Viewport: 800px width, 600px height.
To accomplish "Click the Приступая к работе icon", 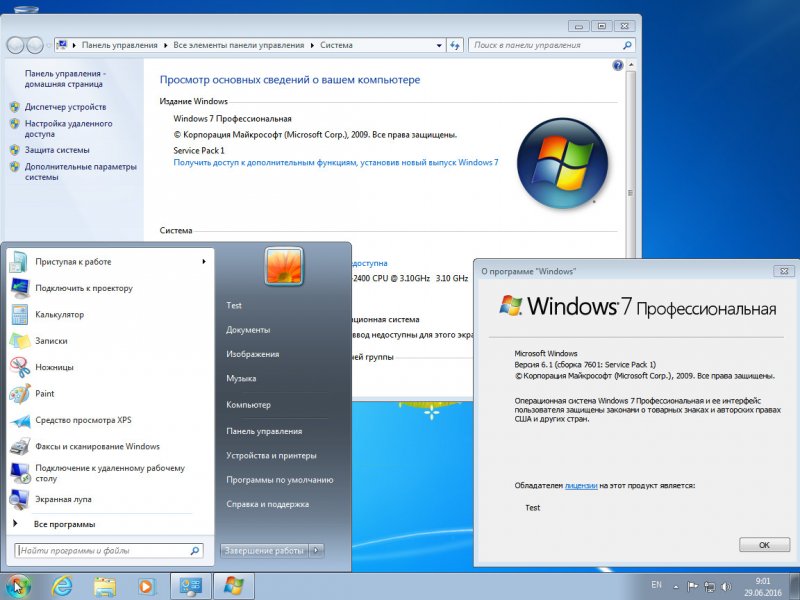I will click(19, 262).
